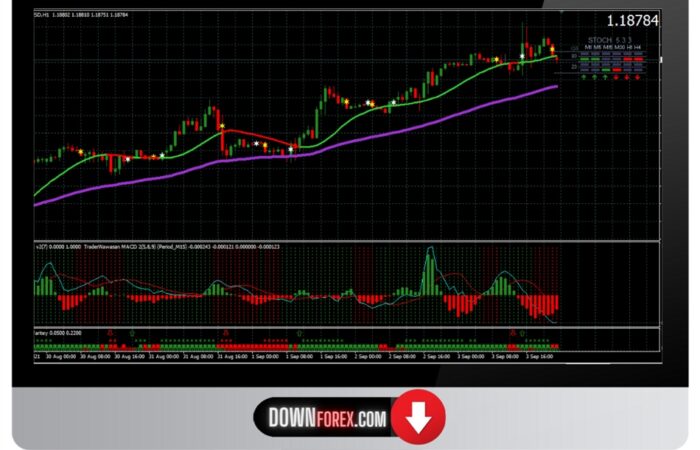Image resolution: width=700 pixels, height=450 pixels.
Task: Click the last star signal at chart top right
Action: 553,50
